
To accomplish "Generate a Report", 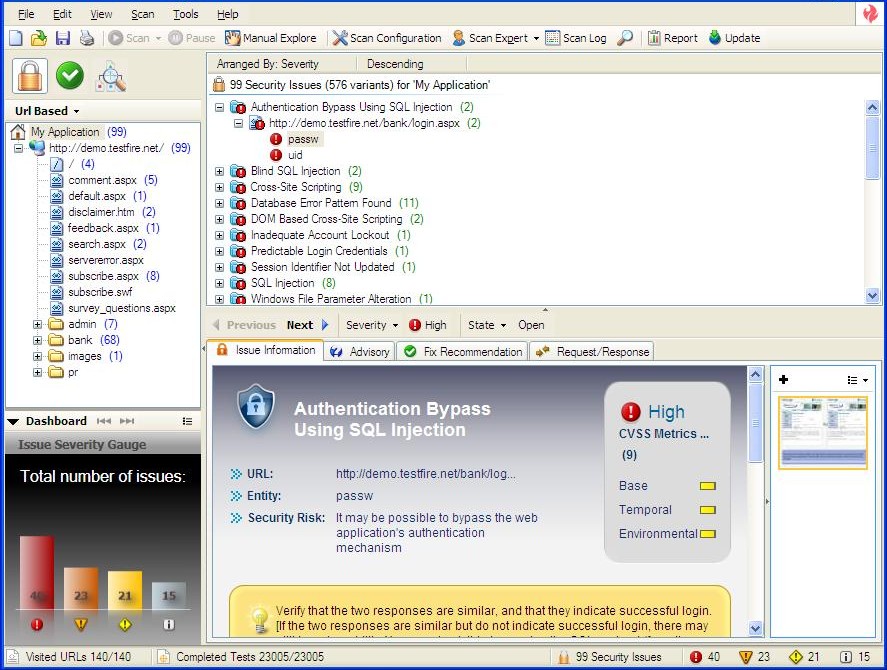I will tap(672, 37).
